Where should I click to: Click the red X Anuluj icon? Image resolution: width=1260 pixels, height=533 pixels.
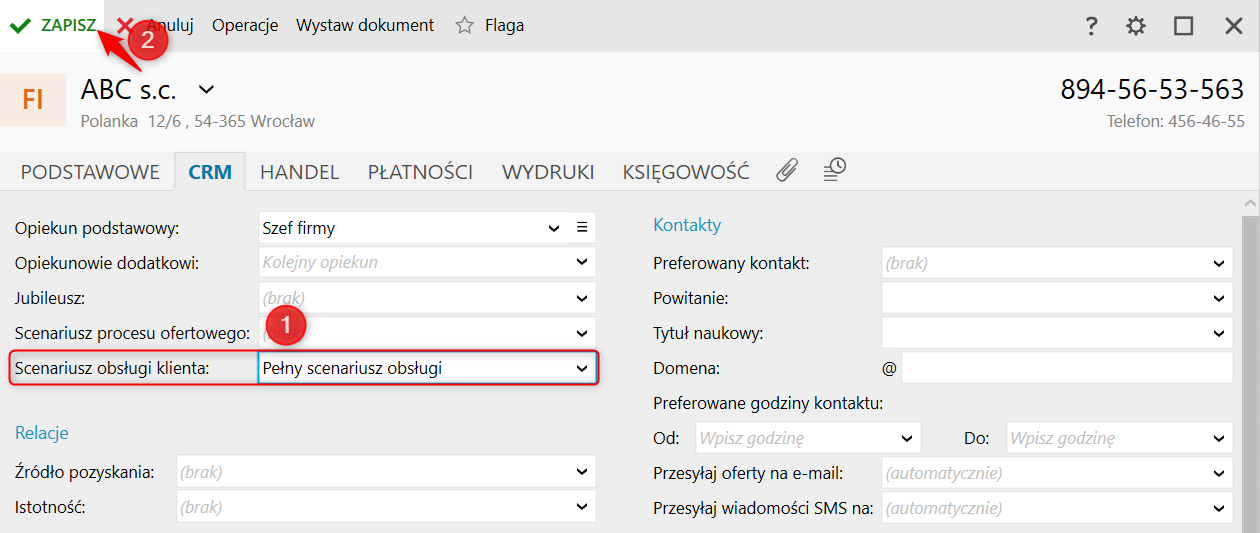pyautogui.click(x=125, y=25)
